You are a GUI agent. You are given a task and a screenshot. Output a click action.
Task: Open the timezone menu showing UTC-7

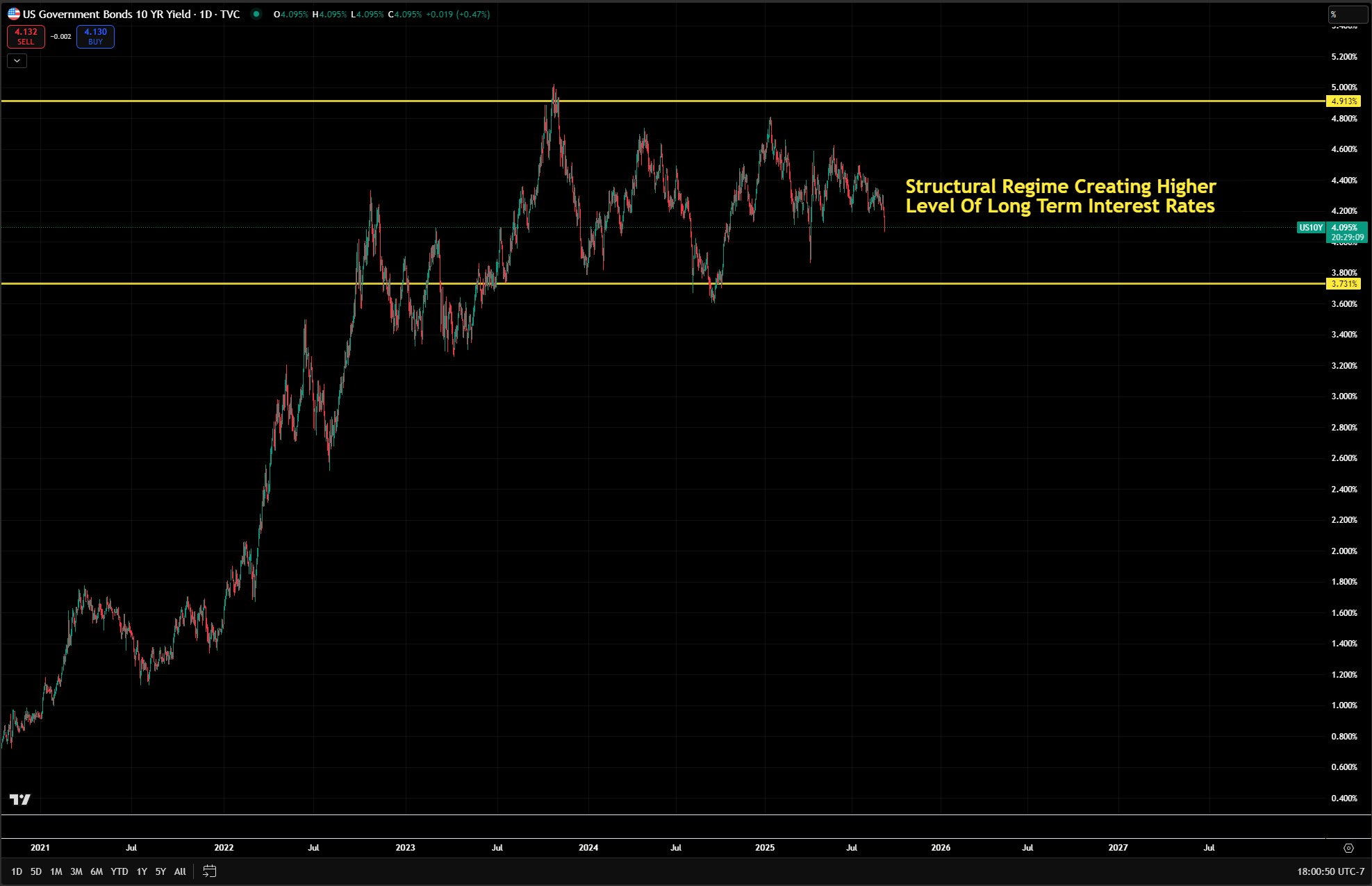point(1330,871)
